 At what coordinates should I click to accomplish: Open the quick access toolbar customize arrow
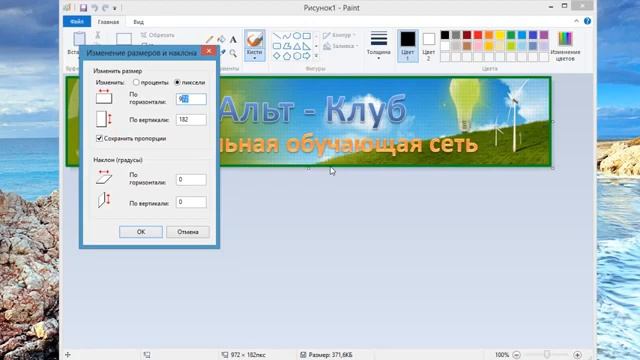click(115, 8)
